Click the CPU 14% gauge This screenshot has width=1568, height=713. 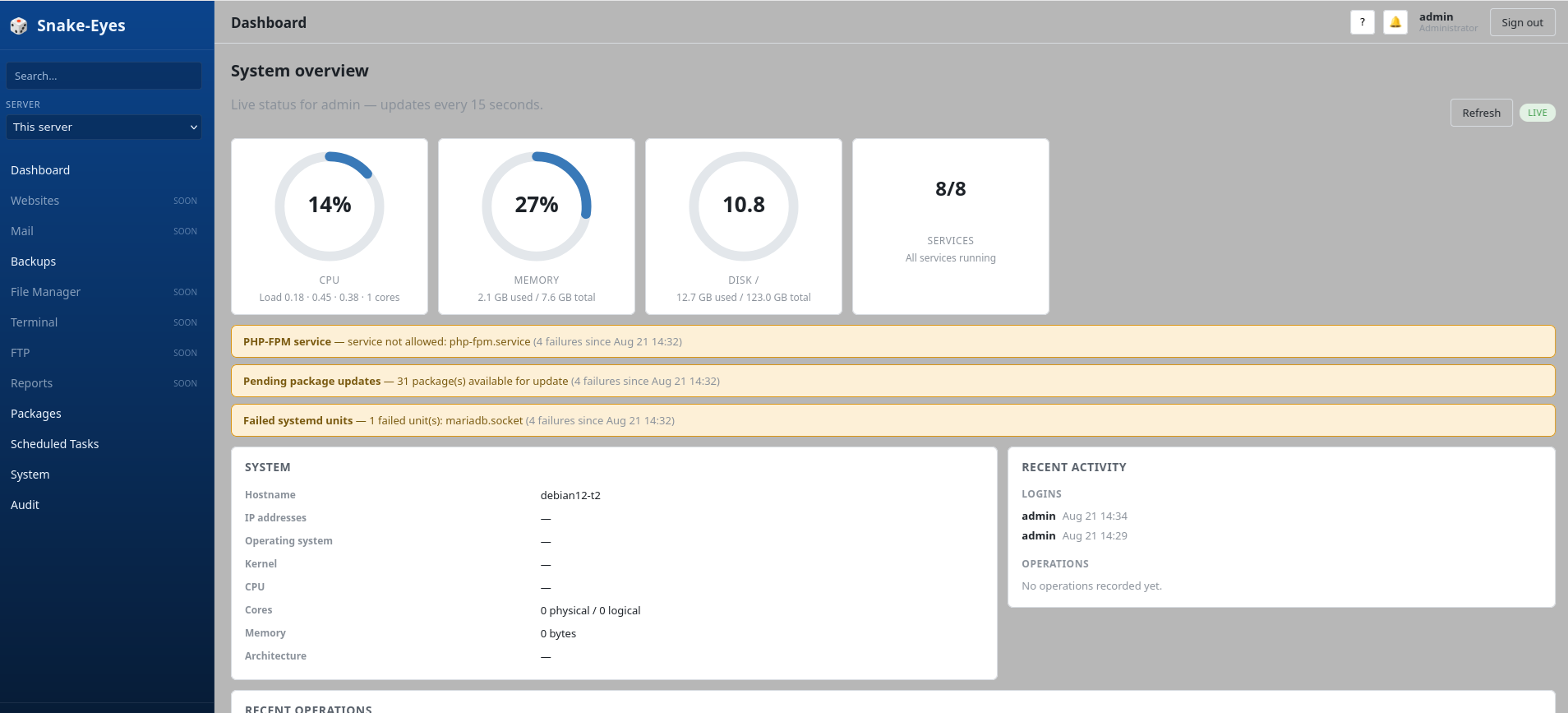[x=330, y=206]
